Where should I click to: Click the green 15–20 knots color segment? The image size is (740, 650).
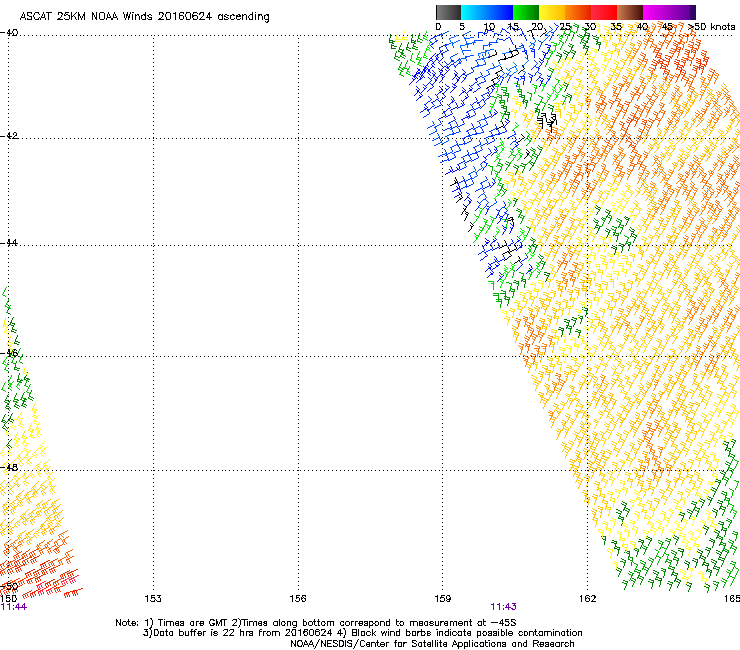(526, 12)
